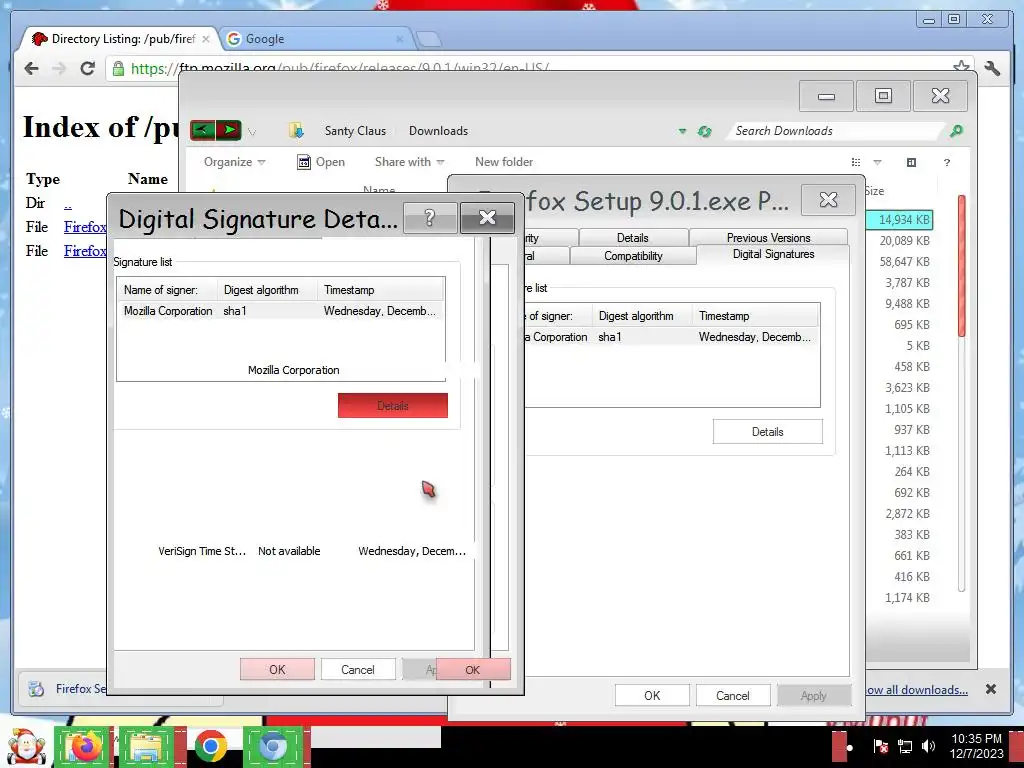Open the Share with dropdown
Screen dimensions: 1024x768
(409, 162)
